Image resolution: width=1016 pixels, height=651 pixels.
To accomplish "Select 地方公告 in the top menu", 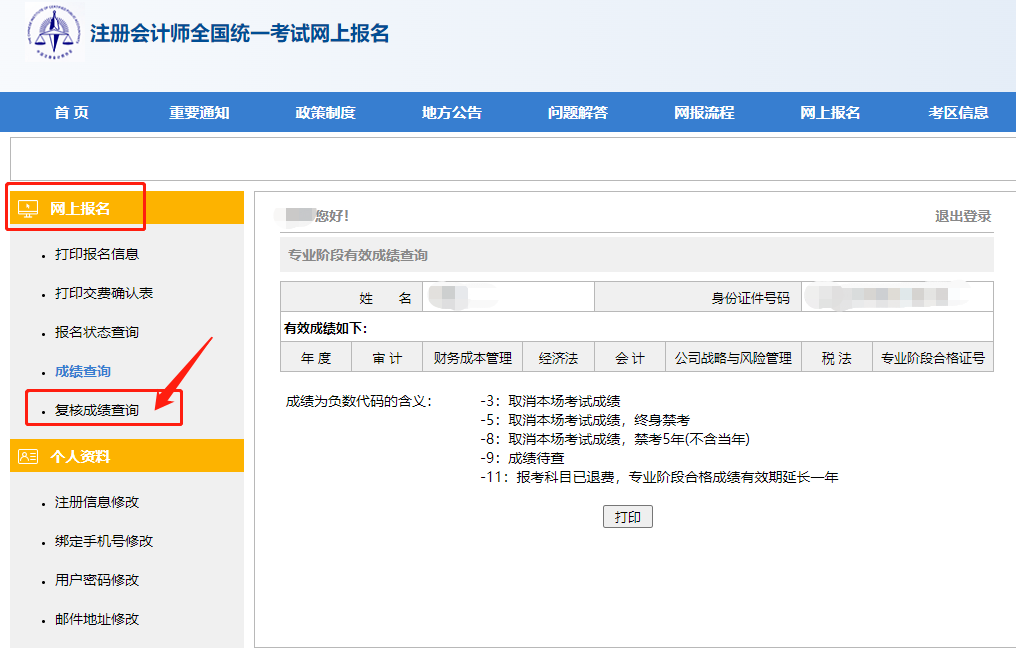I will coord(451,112).
